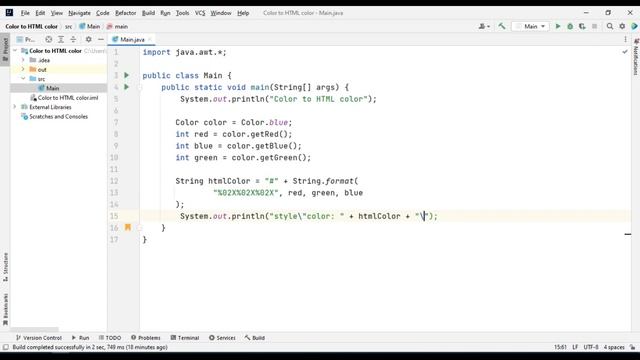Image resolution: width=640 pixels, height=360 pixels.
Task: Expand the .idea folder
Action: click(23, 60)
